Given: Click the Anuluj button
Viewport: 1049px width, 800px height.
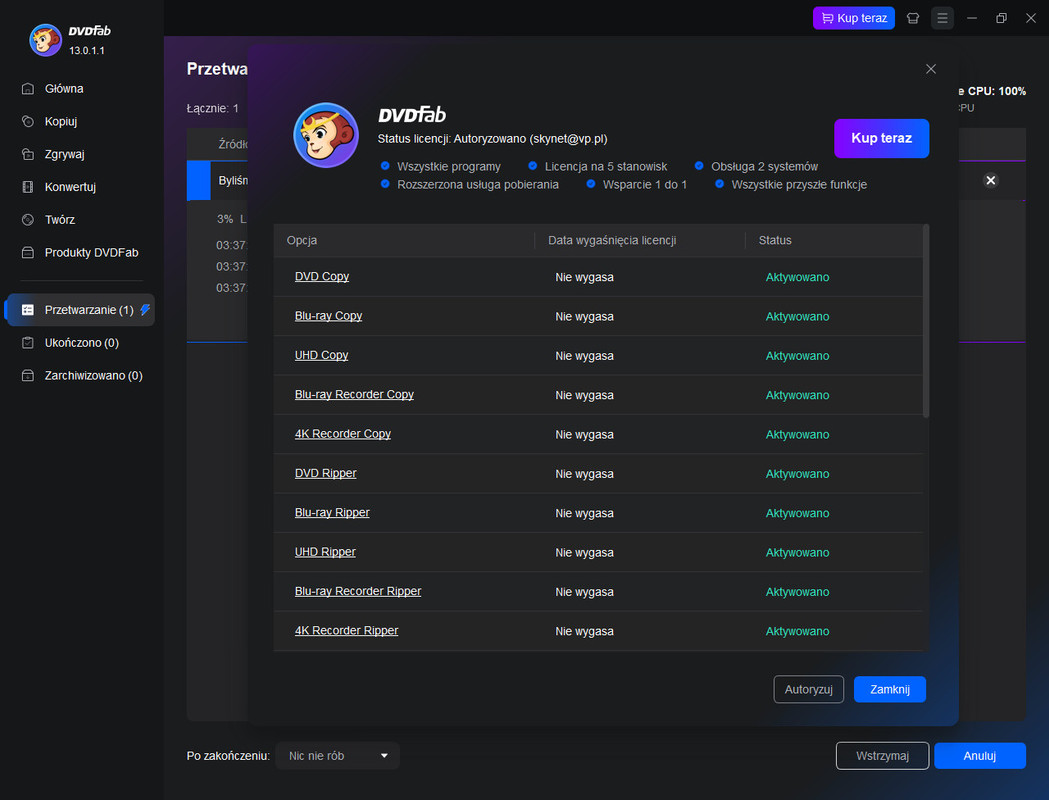Looking at the screenshot, I should [x=979, y=756].
